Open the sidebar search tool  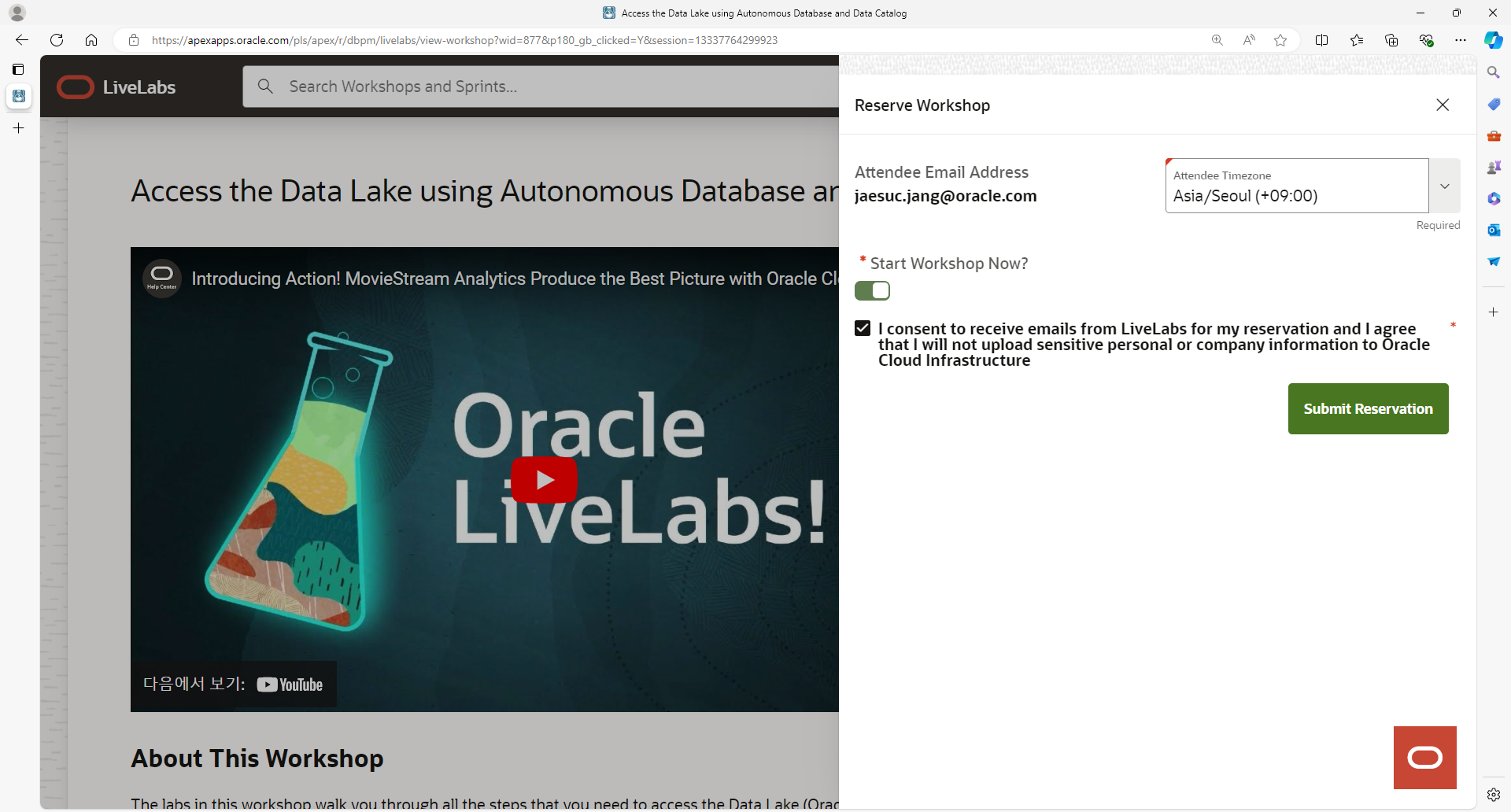click(1494, 72)
